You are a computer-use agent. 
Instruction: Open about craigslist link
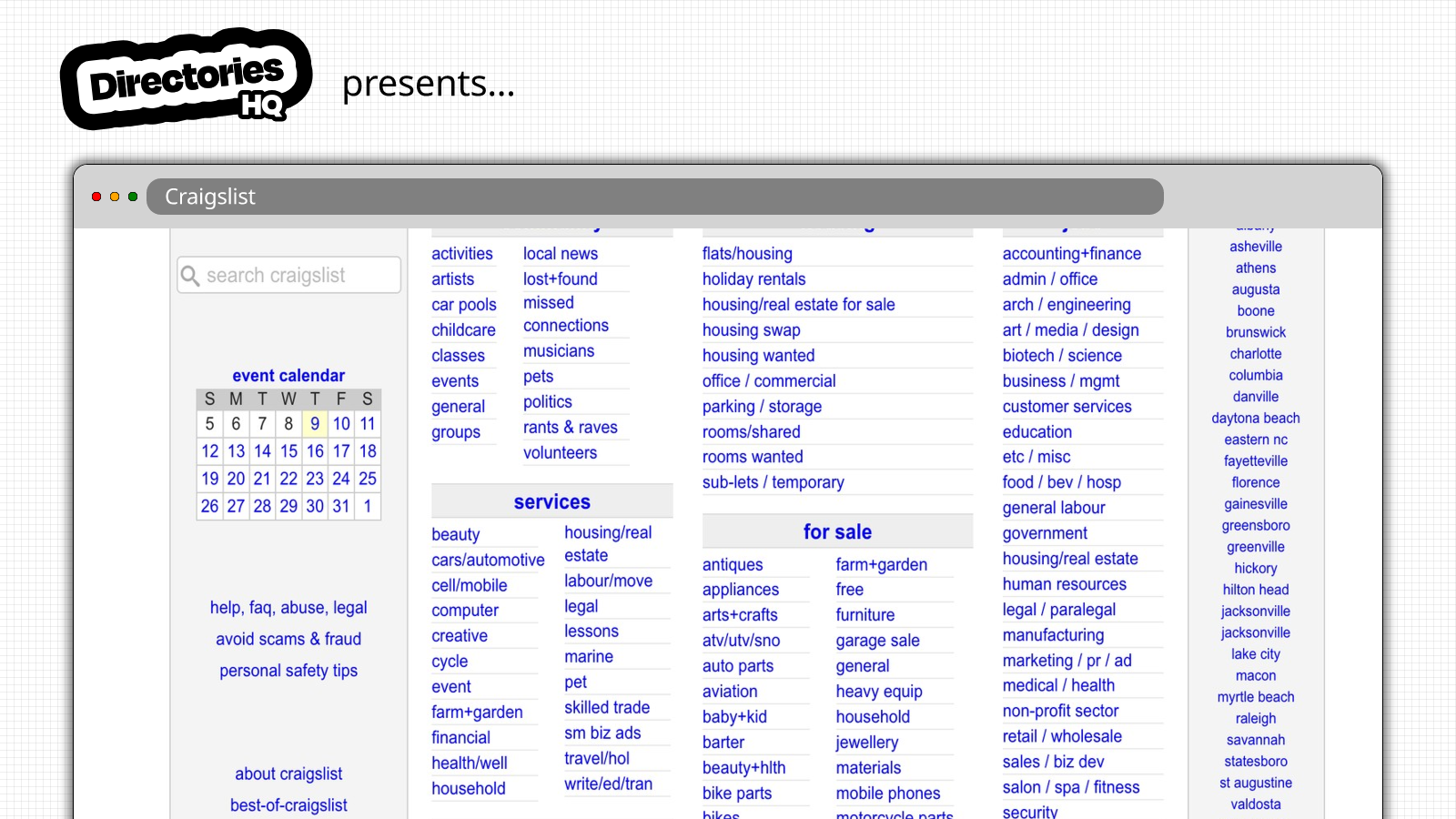[288, 774]
